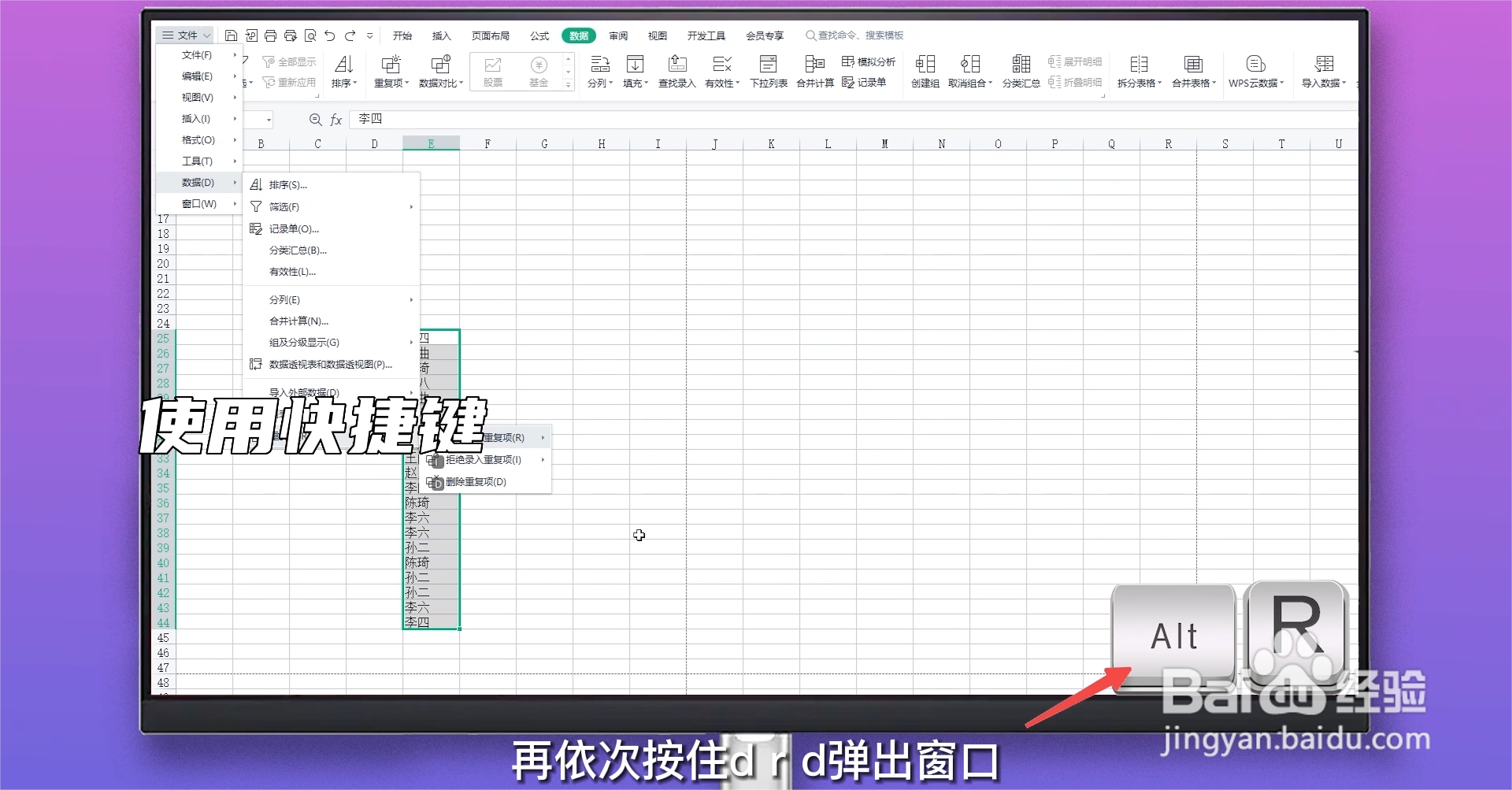Expand the quick access toolbar customize arrow

370,35
